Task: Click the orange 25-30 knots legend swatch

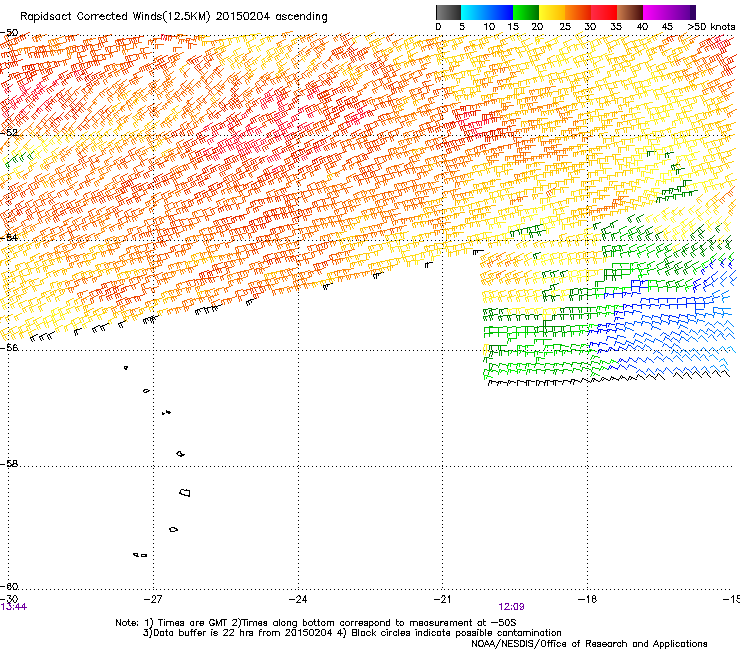Action: [578, 12]
